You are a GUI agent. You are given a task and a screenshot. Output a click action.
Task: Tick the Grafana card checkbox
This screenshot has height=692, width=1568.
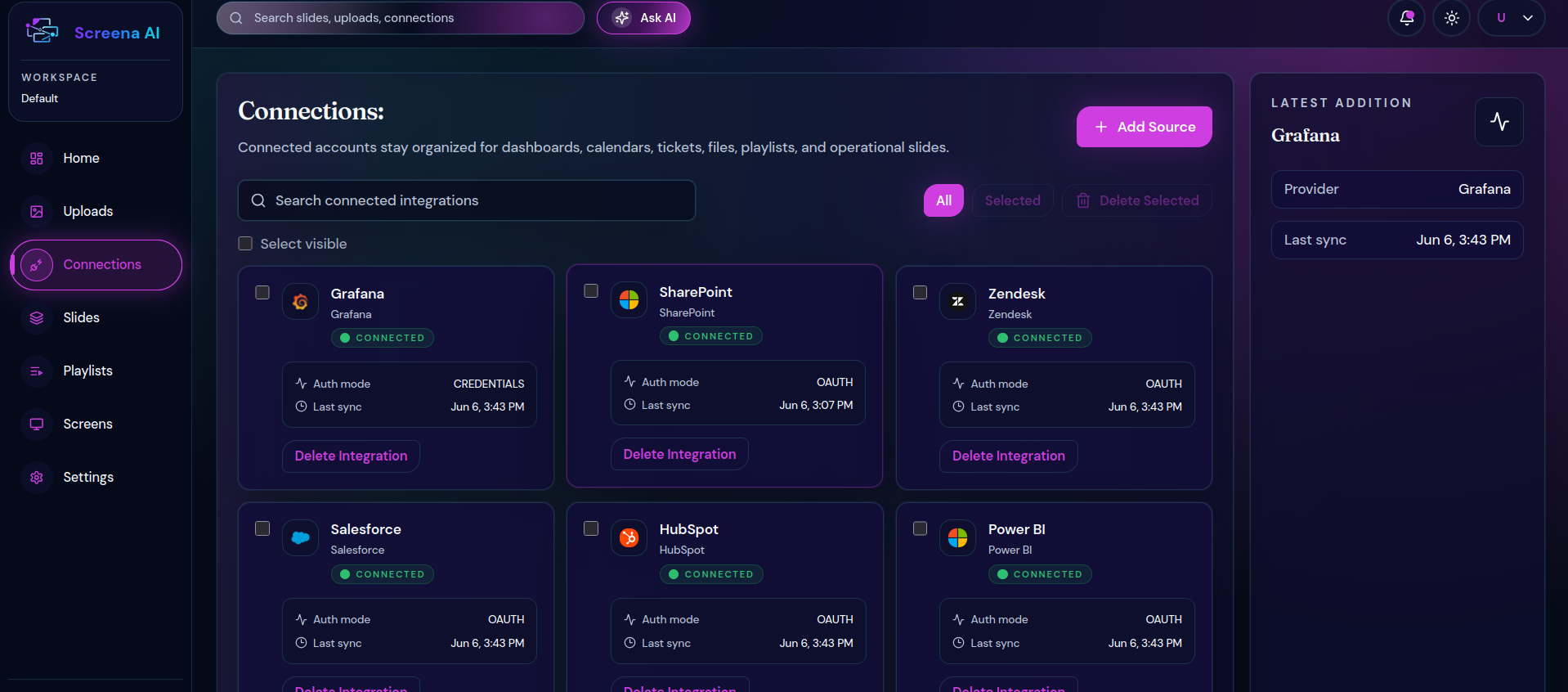pos(262,293)
